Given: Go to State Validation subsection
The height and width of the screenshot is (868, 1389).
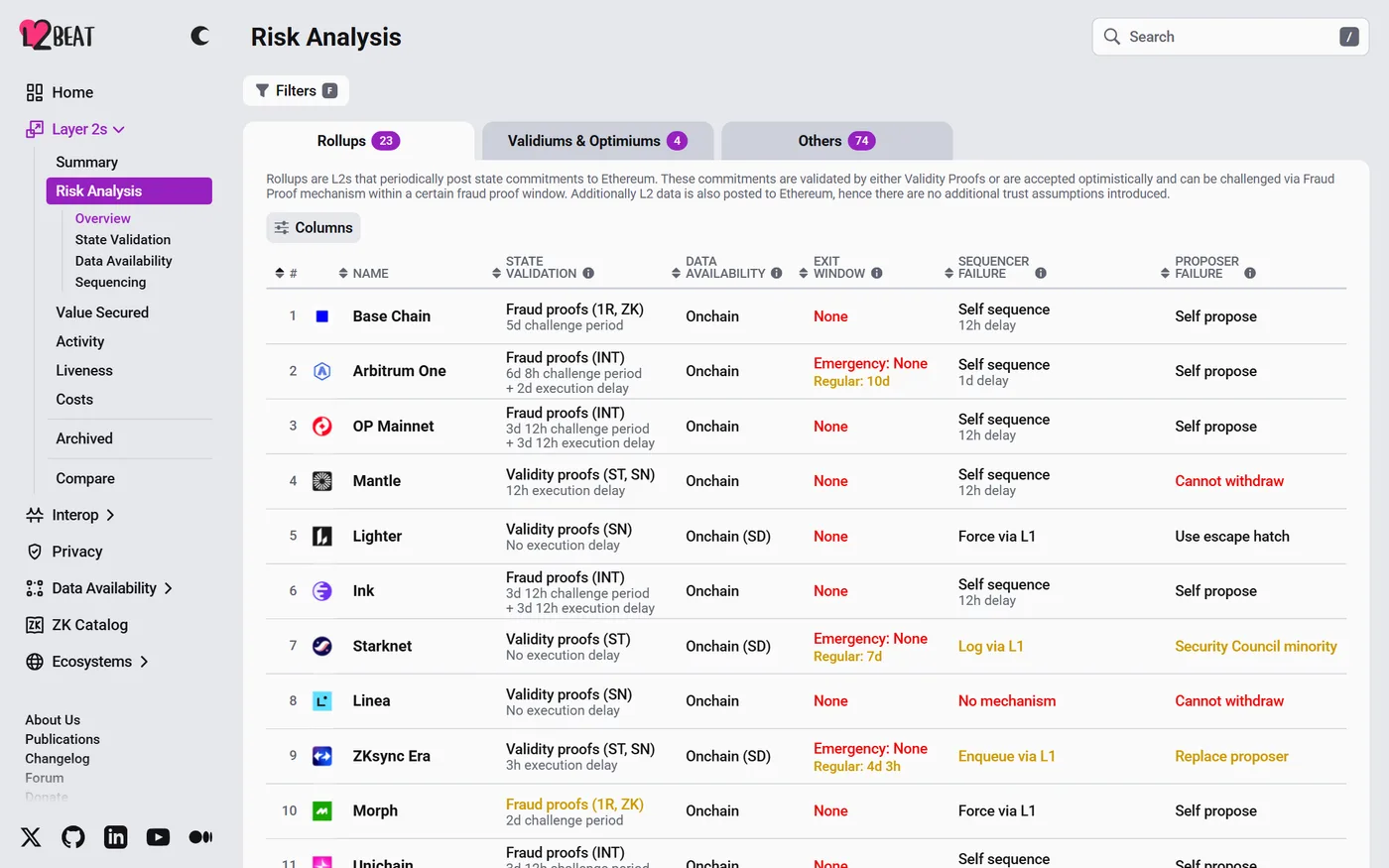Looking at the screenshot, I should [x=123, y=239].
